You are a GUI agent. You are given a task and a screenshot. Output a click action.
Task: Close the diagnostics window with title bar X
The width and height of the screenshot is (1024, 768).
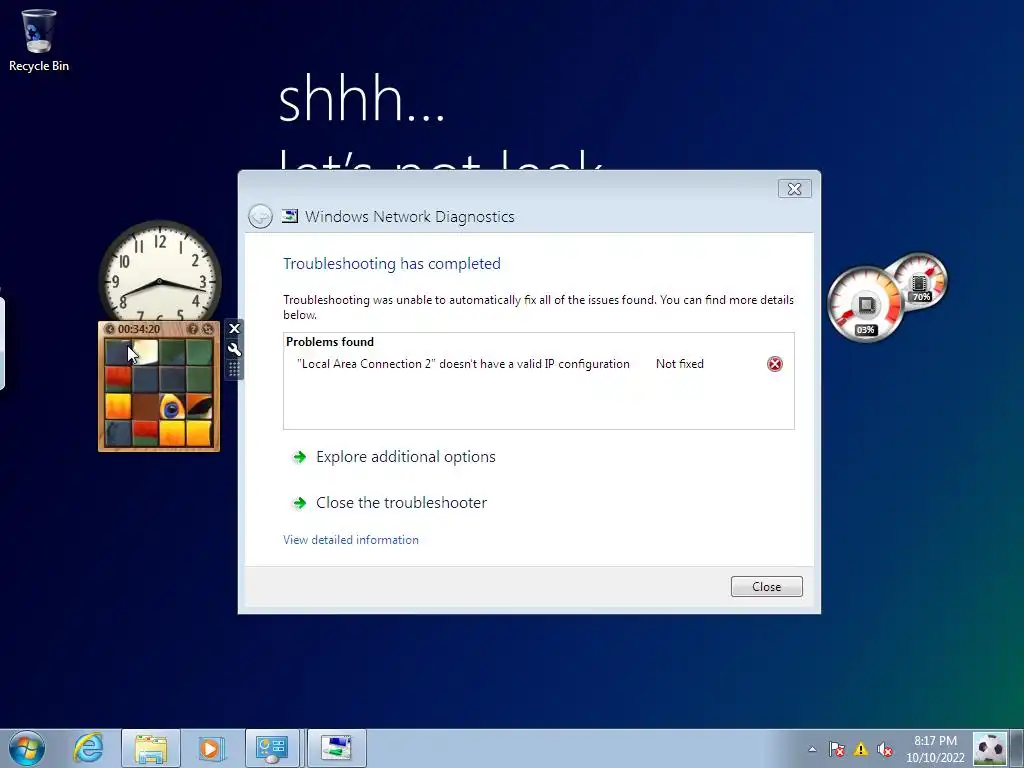[795, 189]
